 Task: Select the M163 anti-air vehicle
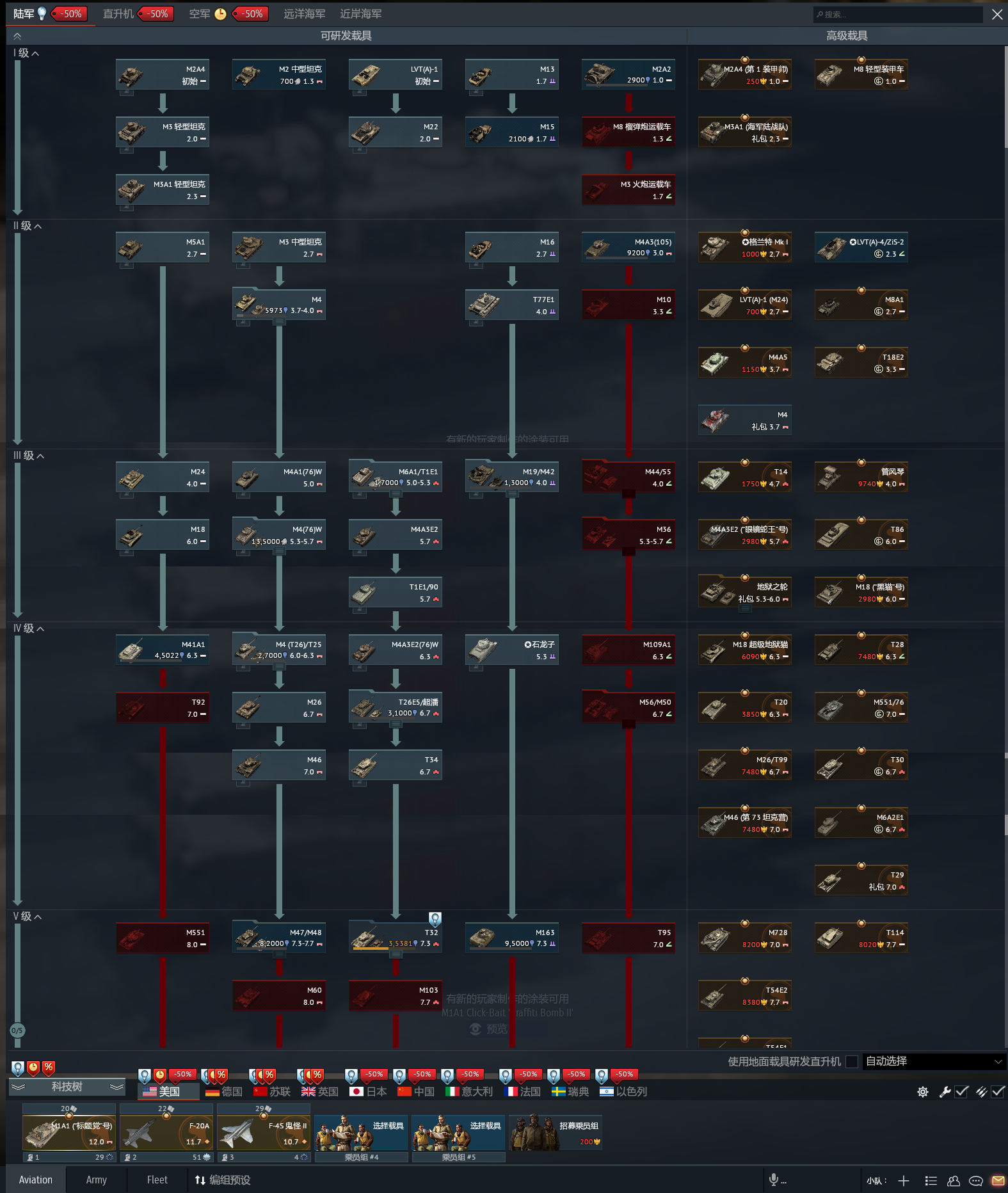[x=512, y=938]
